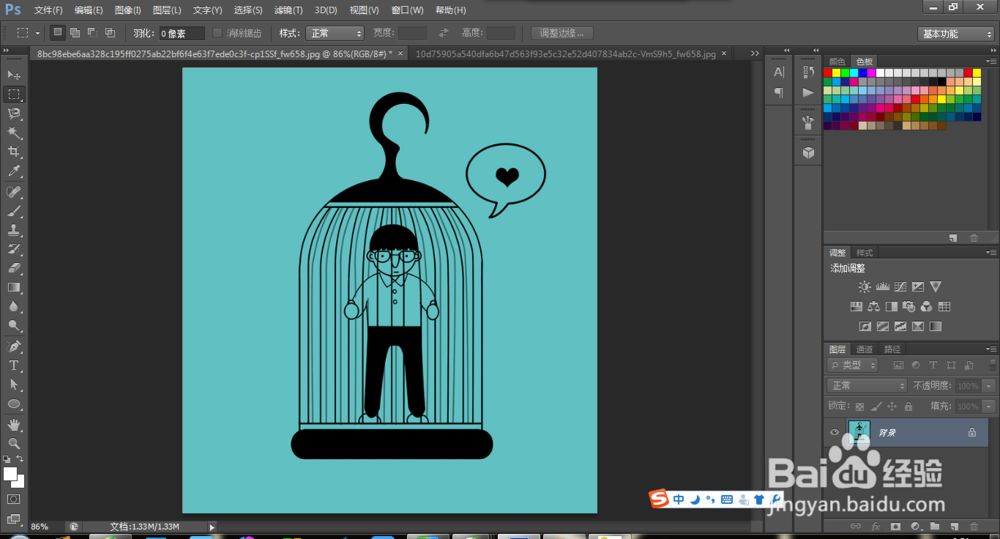Click the 调整边缘 refine edge button
This screenshot has width=1000, height=539.
pyautogui.click(x=561, y=33)
